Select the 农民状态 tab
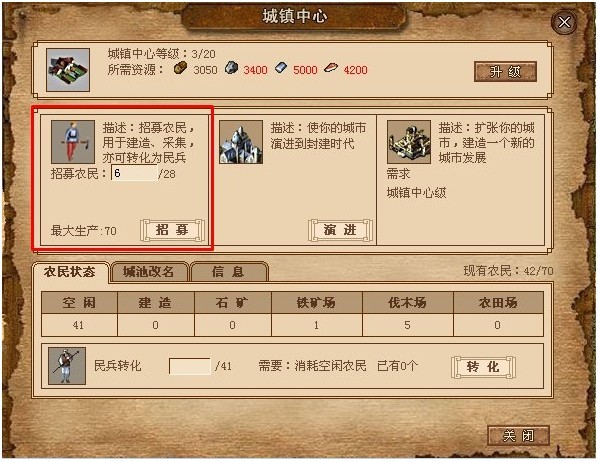The height and width of the screenshot is (461, 598). [70, 272]
